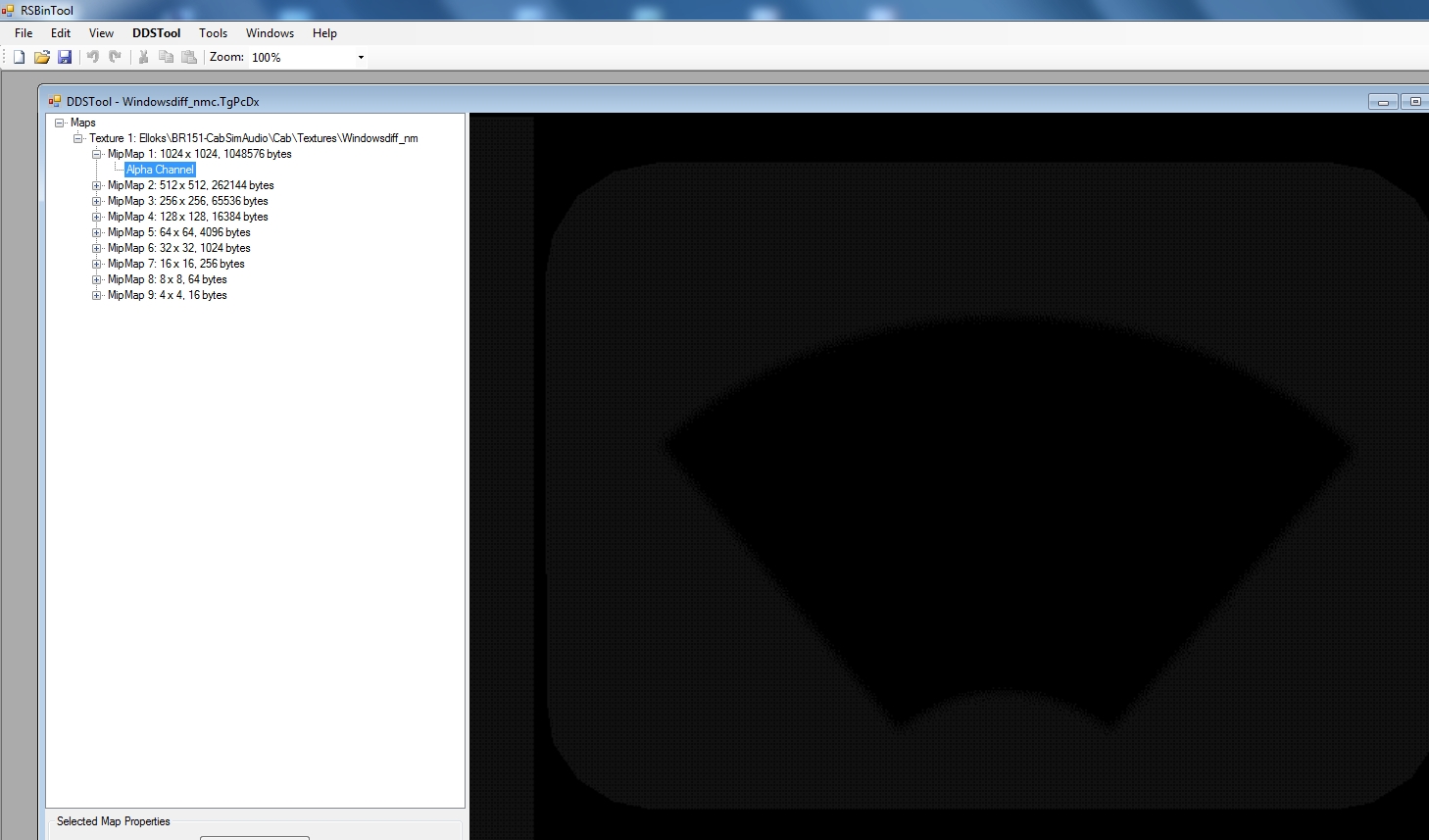Screen dimensions: 1429x840
Task: Open the Edit menu
Action: [61, 33]
